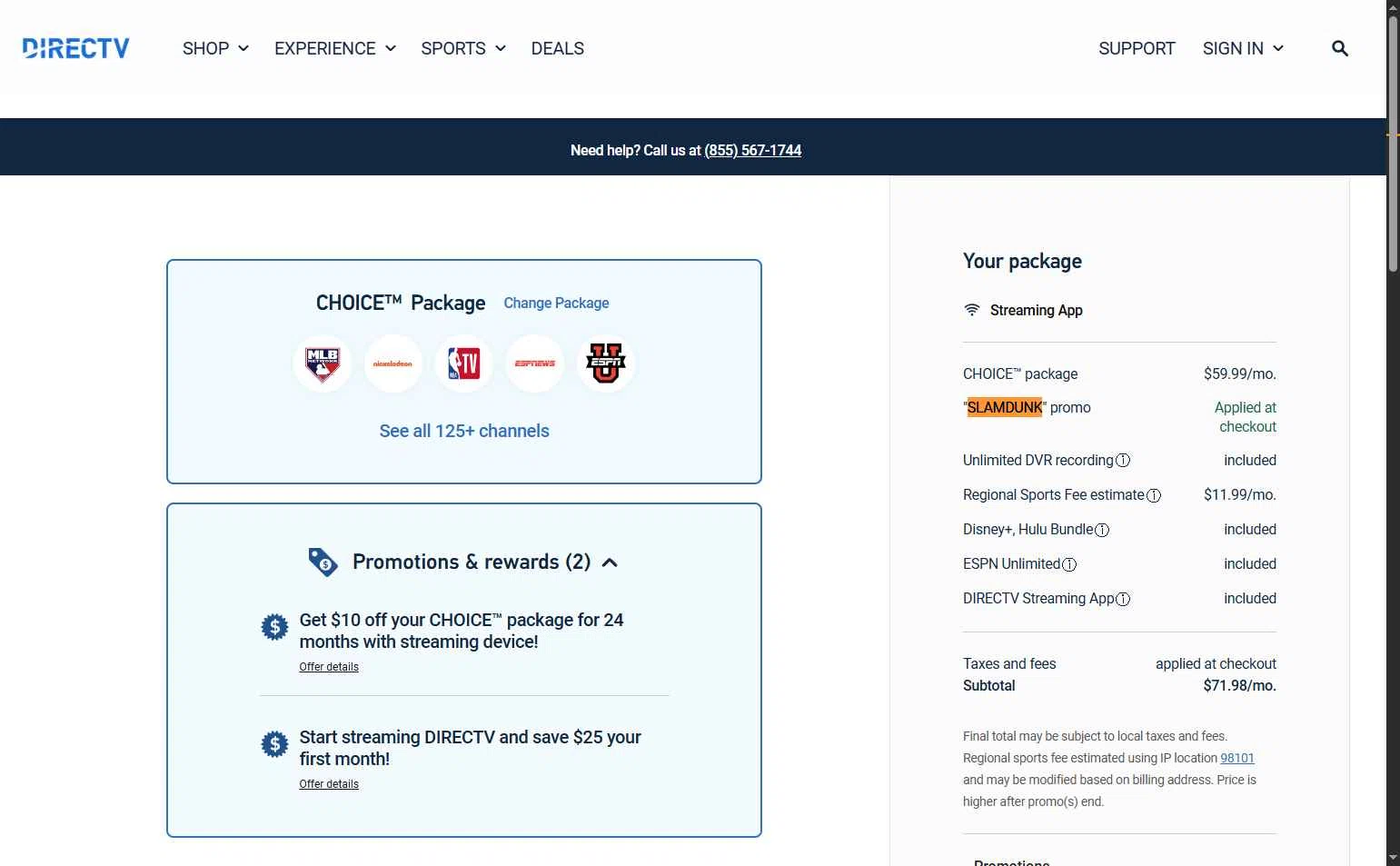This screenshot has width=1400, height=866.
Task: Open the SUPPORT page
Action: click(1137, 48)
